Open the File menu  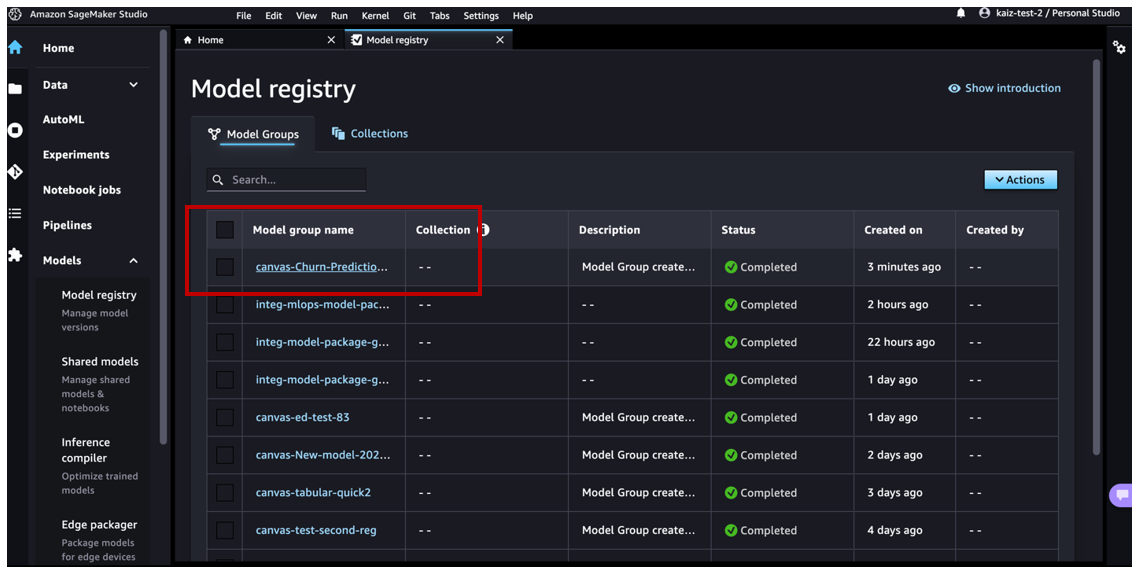[244, 15]
